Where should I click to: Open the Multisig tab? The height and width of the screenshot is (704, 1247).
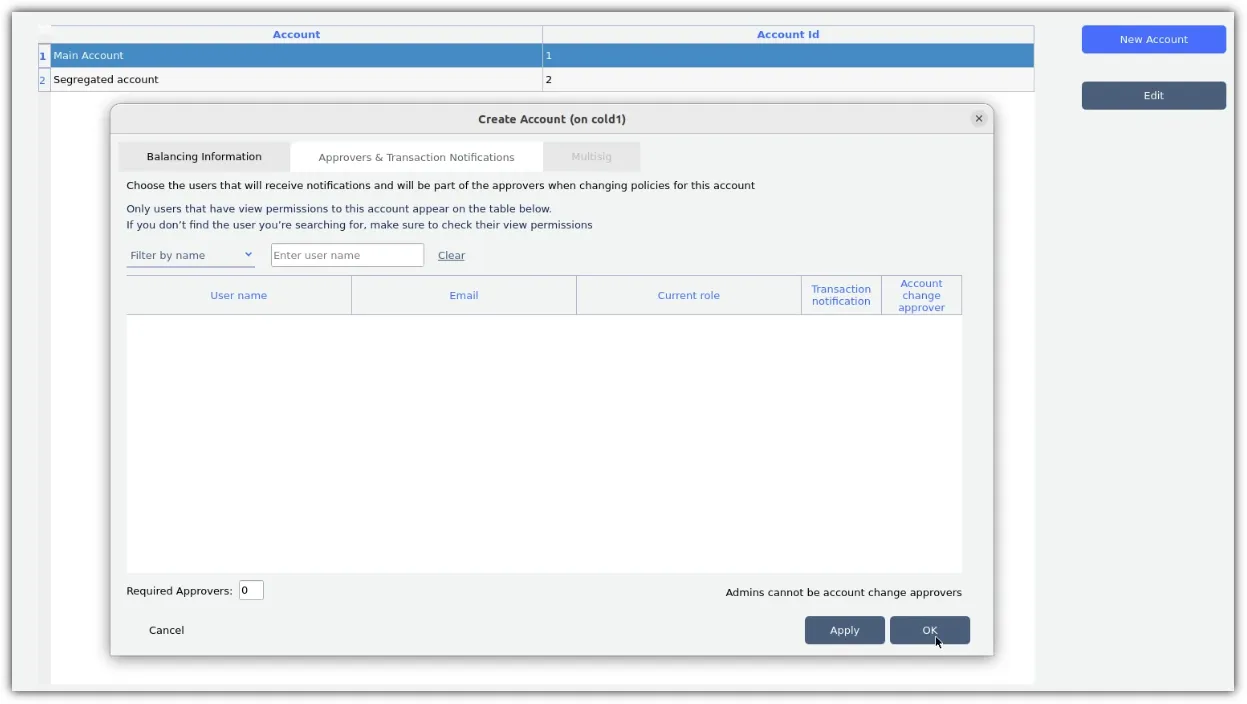(x=591, y=157)
